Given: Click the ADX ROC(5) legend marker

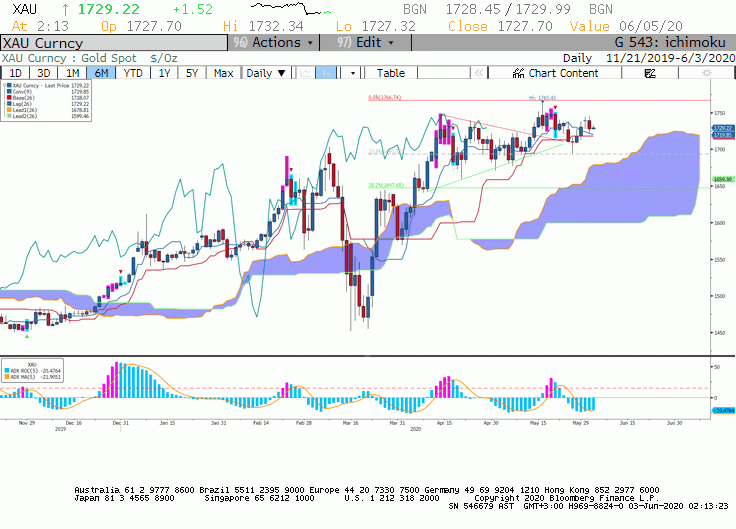Looking at the screenshot, I should [x=7, y=371].
